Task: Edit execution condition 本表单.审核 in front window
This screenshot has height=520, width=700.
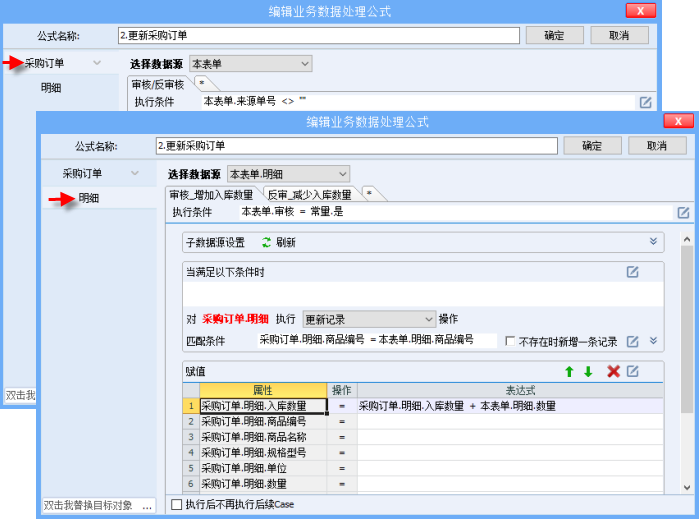Action: pyautogui.click(x=683, y=212)
